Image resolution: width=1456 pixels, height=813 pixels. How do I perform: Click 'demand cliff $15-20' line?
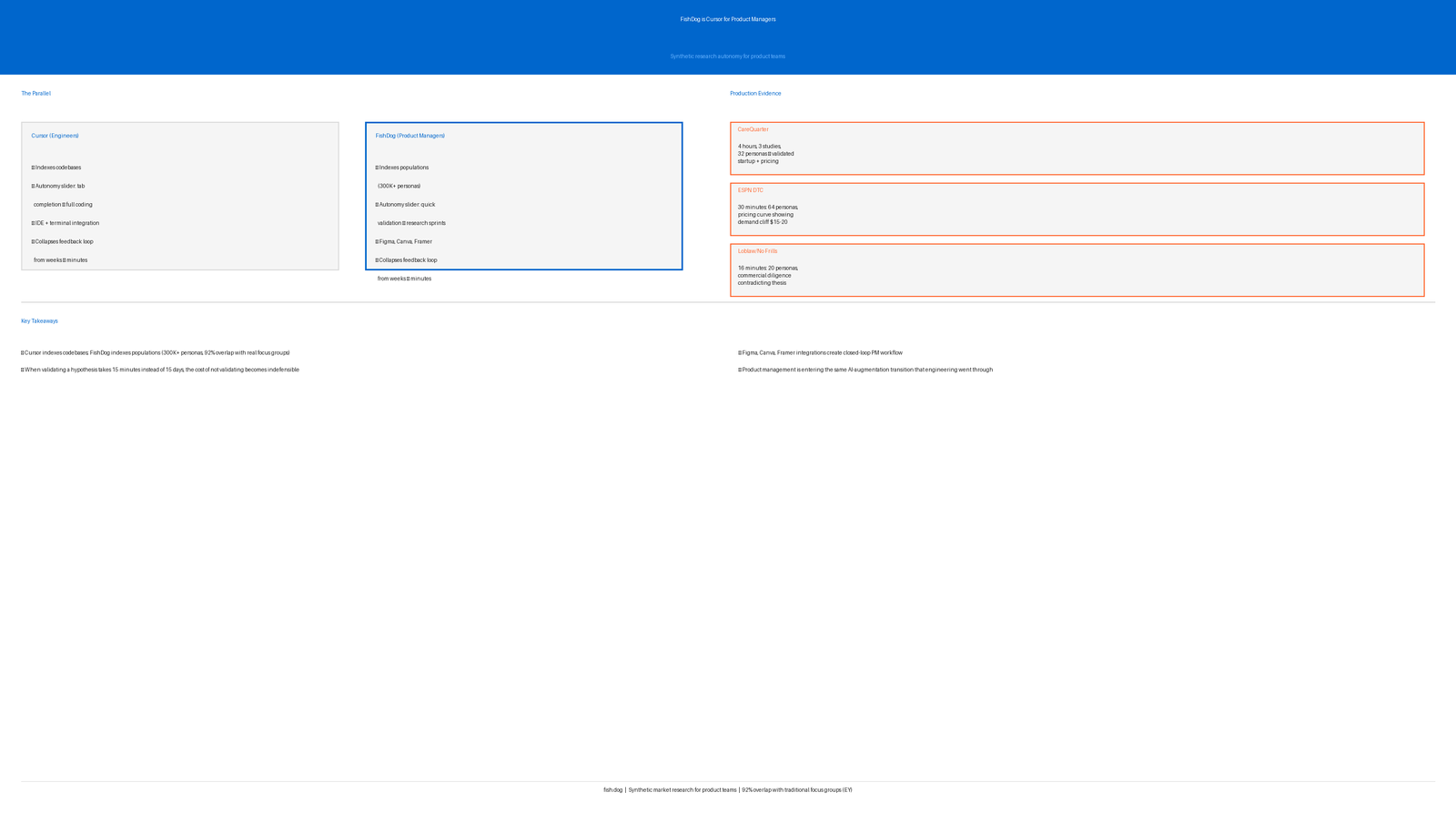pos(763,222)
